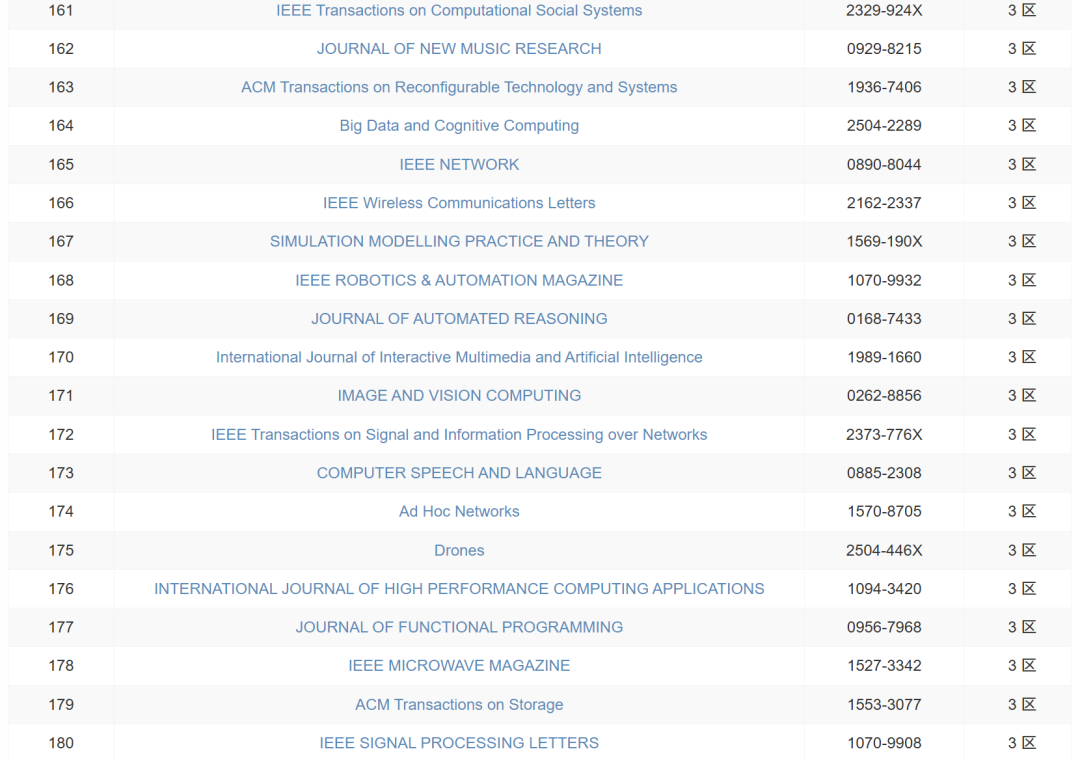Select ISSN 1070-9908 cell
1080x760 pixels.
point(884,743)
